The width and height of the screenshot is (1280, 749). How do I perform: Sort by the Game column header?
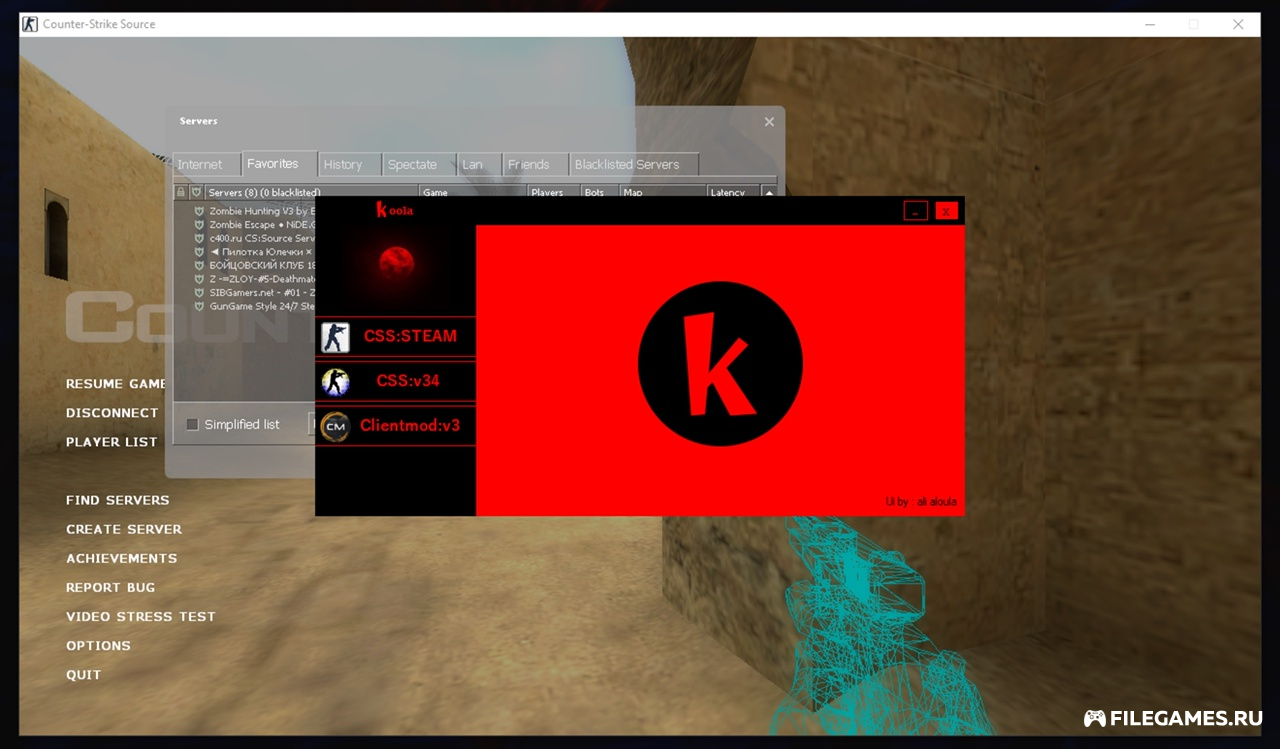pyautogui.click(x=473, y=192)
